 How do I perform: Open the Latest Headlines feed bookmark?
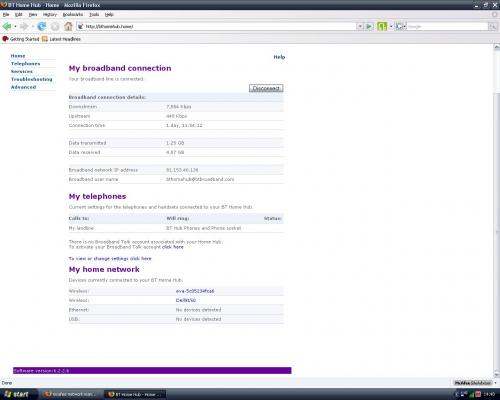61,39
